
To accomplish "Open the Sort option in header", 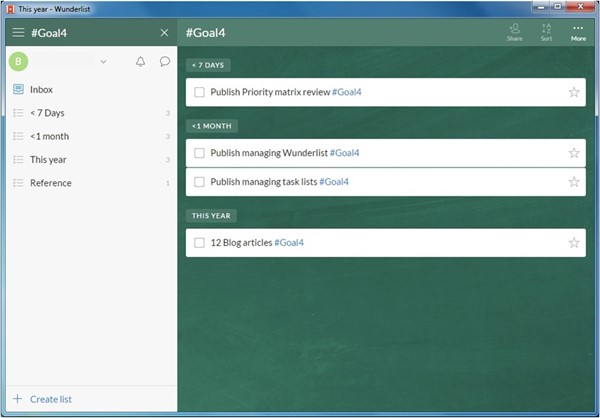I will pyautogui.click(x=546, y=32).
